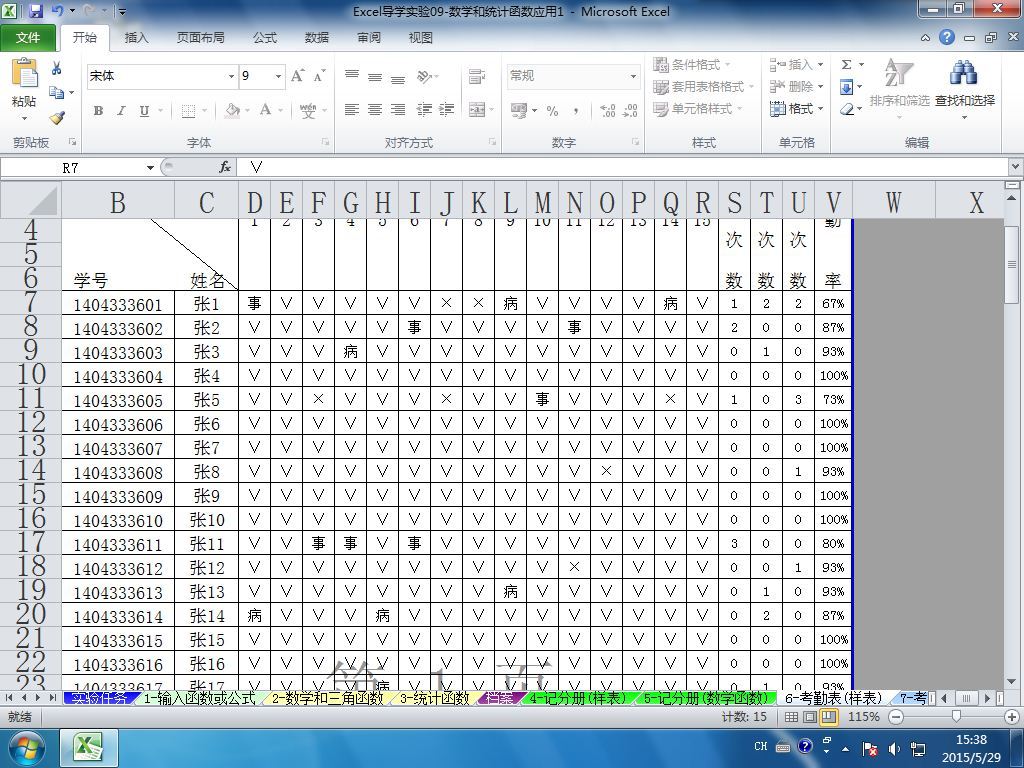
Task: Click the zoom slider handle
Action: click(x=956, y=717)
